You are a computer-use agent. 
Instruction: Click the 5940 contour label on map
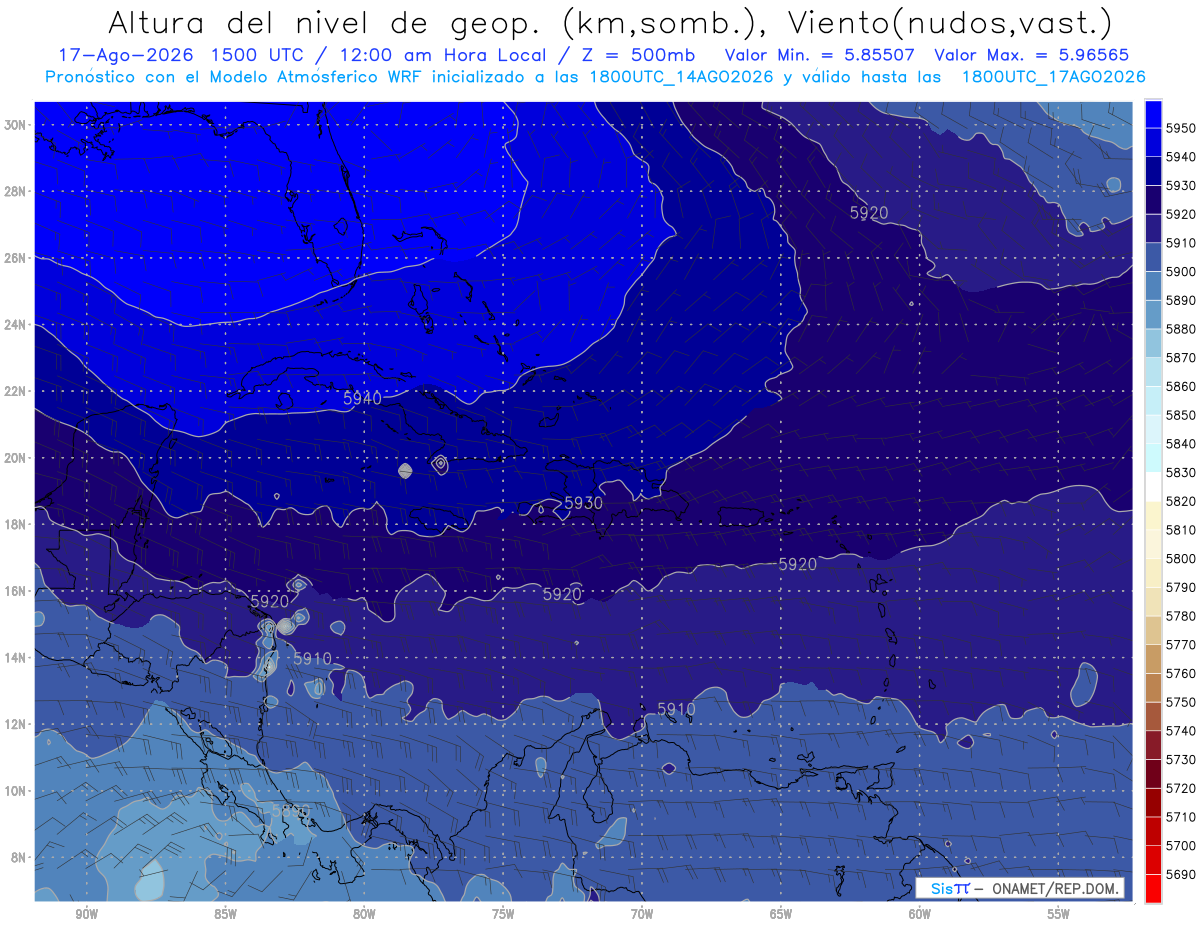[362, 398]
